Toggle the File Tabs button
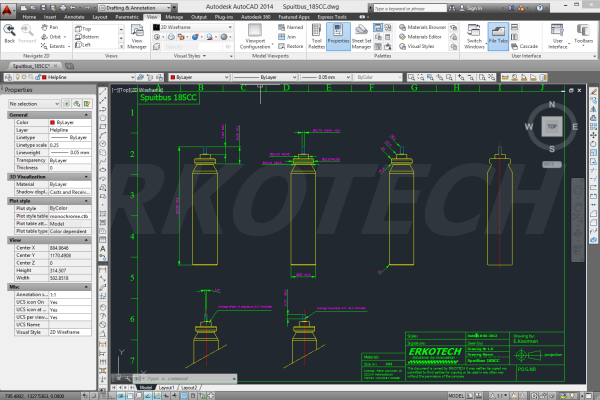Viewport: 600px width, 400px height. (x=498, y=36)
